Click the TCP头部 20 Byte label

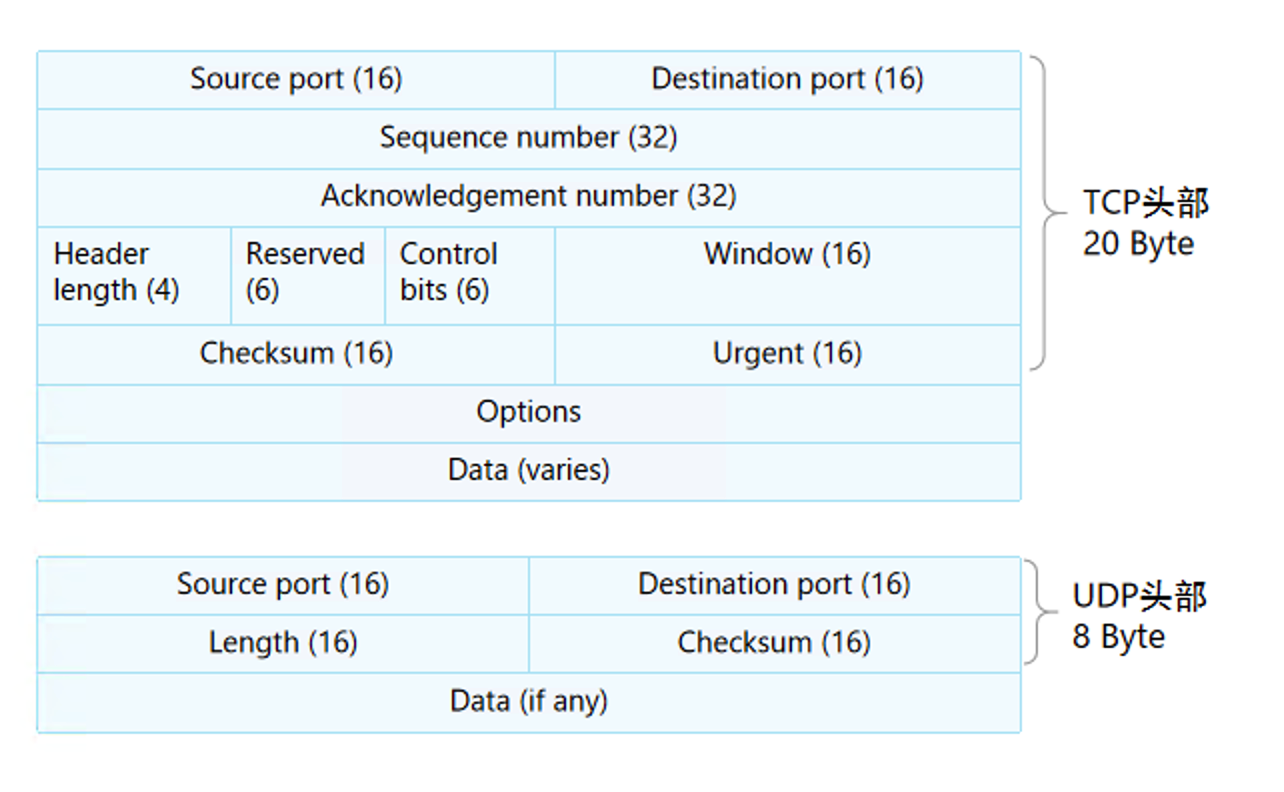[x=1145, y=223]
